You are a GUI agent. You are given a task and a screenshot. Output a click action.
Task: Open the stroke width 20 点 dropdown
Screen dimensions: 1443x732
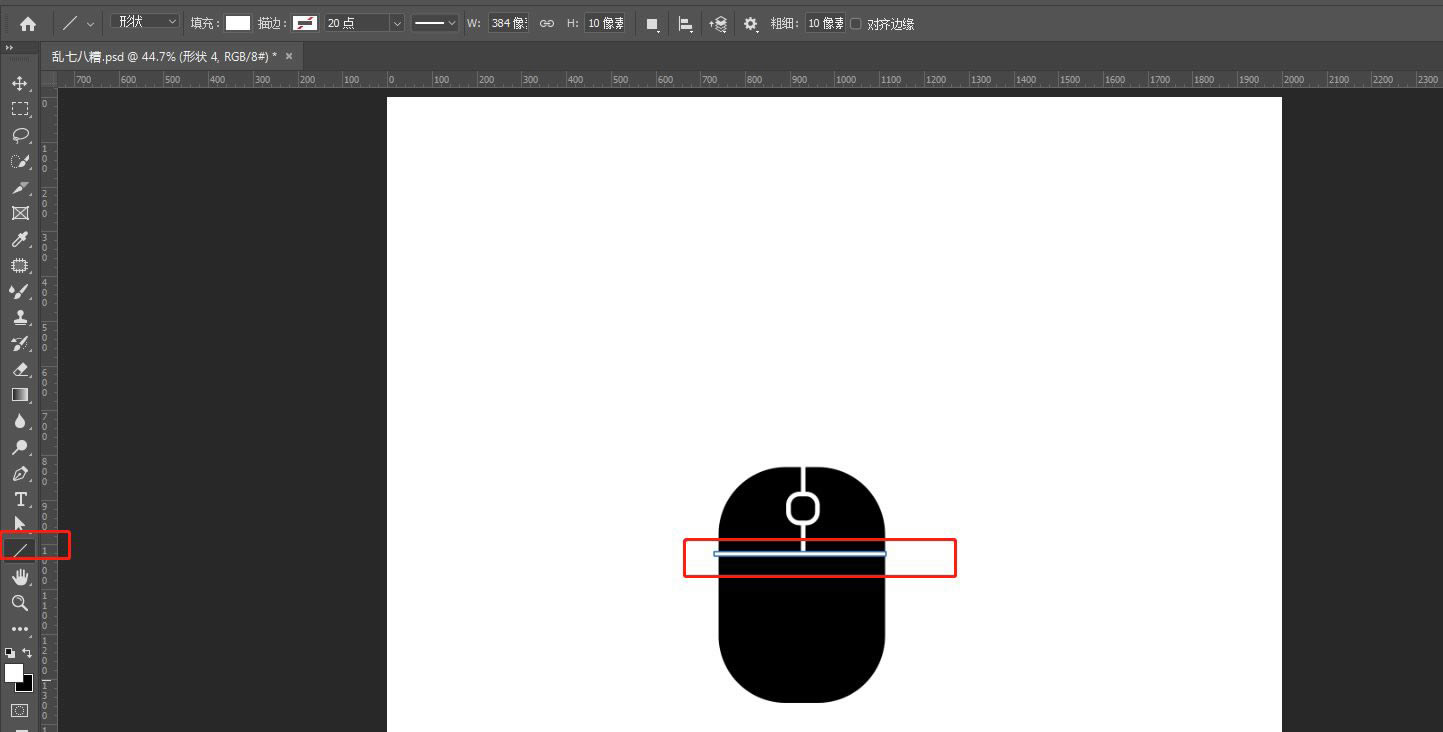(397, 23)
